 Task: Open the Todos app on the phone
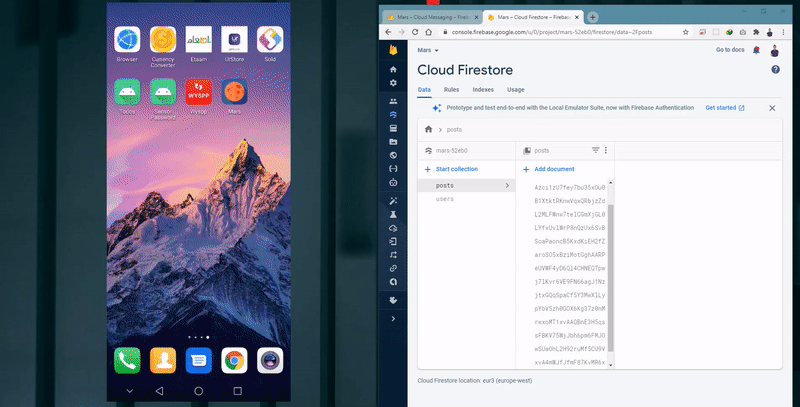point(127,92)
